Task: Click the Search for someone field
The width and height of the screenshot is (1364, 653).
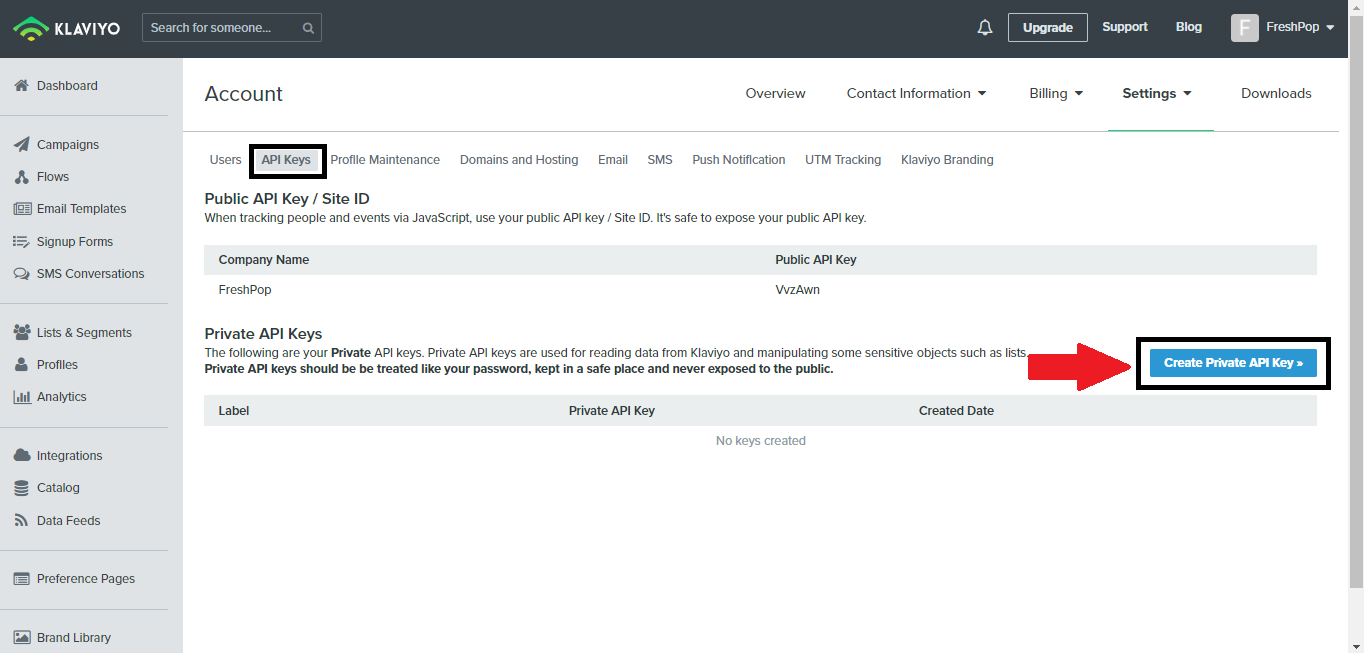Action: pos(232,28)
